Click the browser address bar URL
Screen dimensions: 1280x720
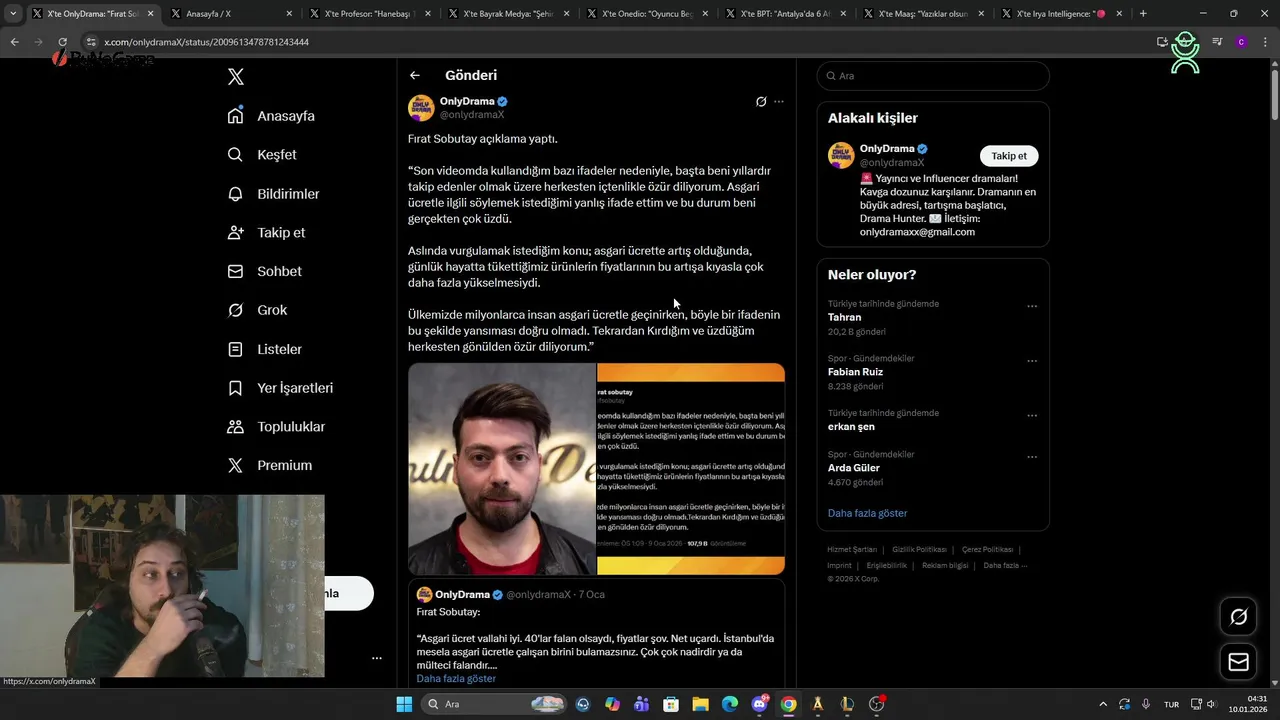(x=207, y=42)
